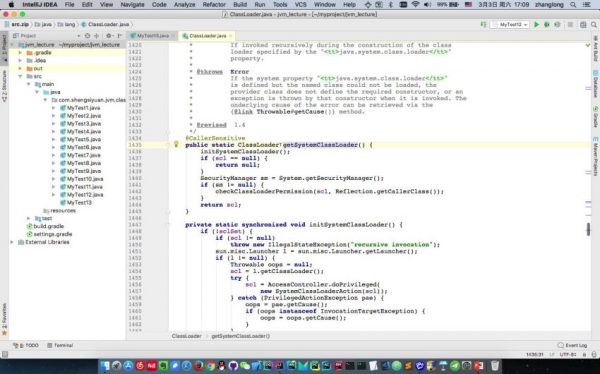Open the MyTest12 run configuration dropdown
600x374 pixels.
coord(510,24)
